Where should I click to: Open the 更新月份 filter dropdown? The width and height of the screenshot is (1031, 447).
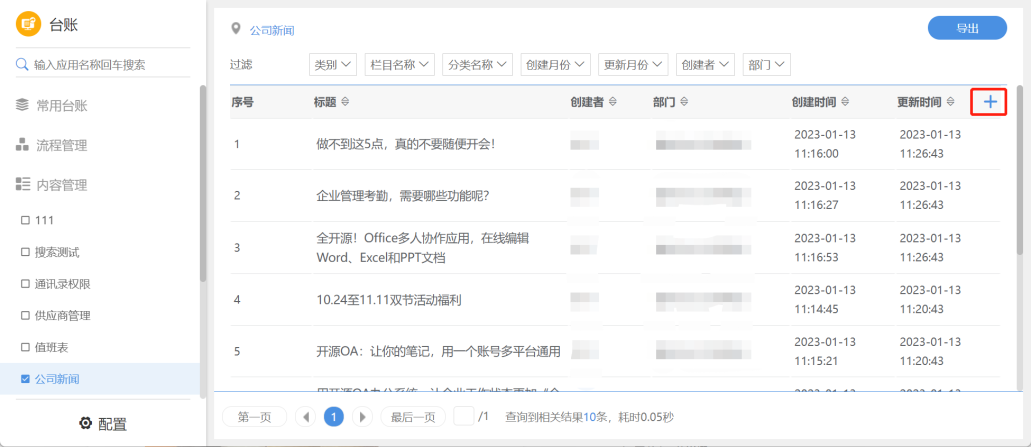633,64
